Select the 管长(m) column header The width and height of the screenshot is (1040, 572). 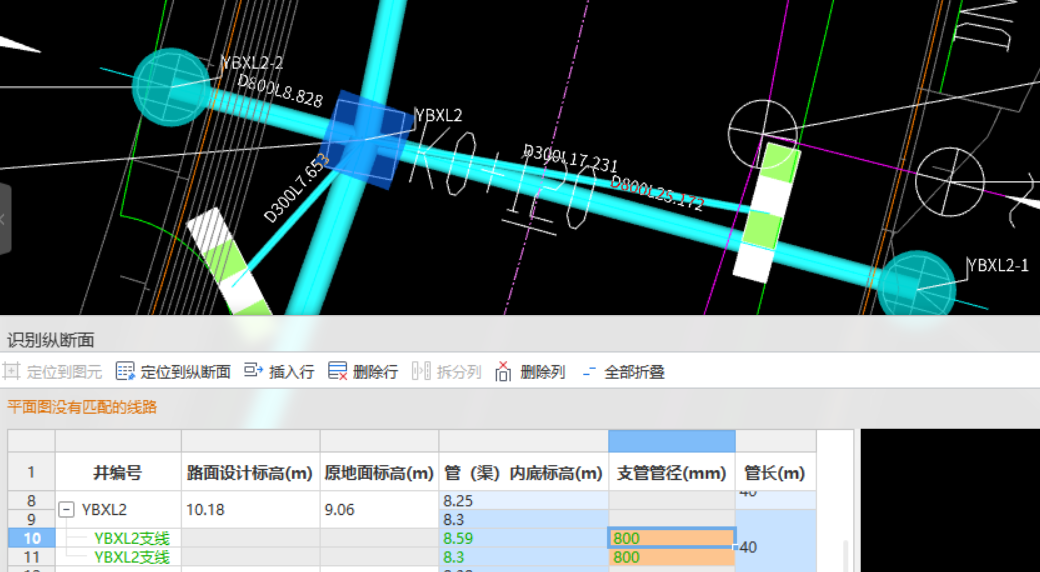(x=775, y=472)
